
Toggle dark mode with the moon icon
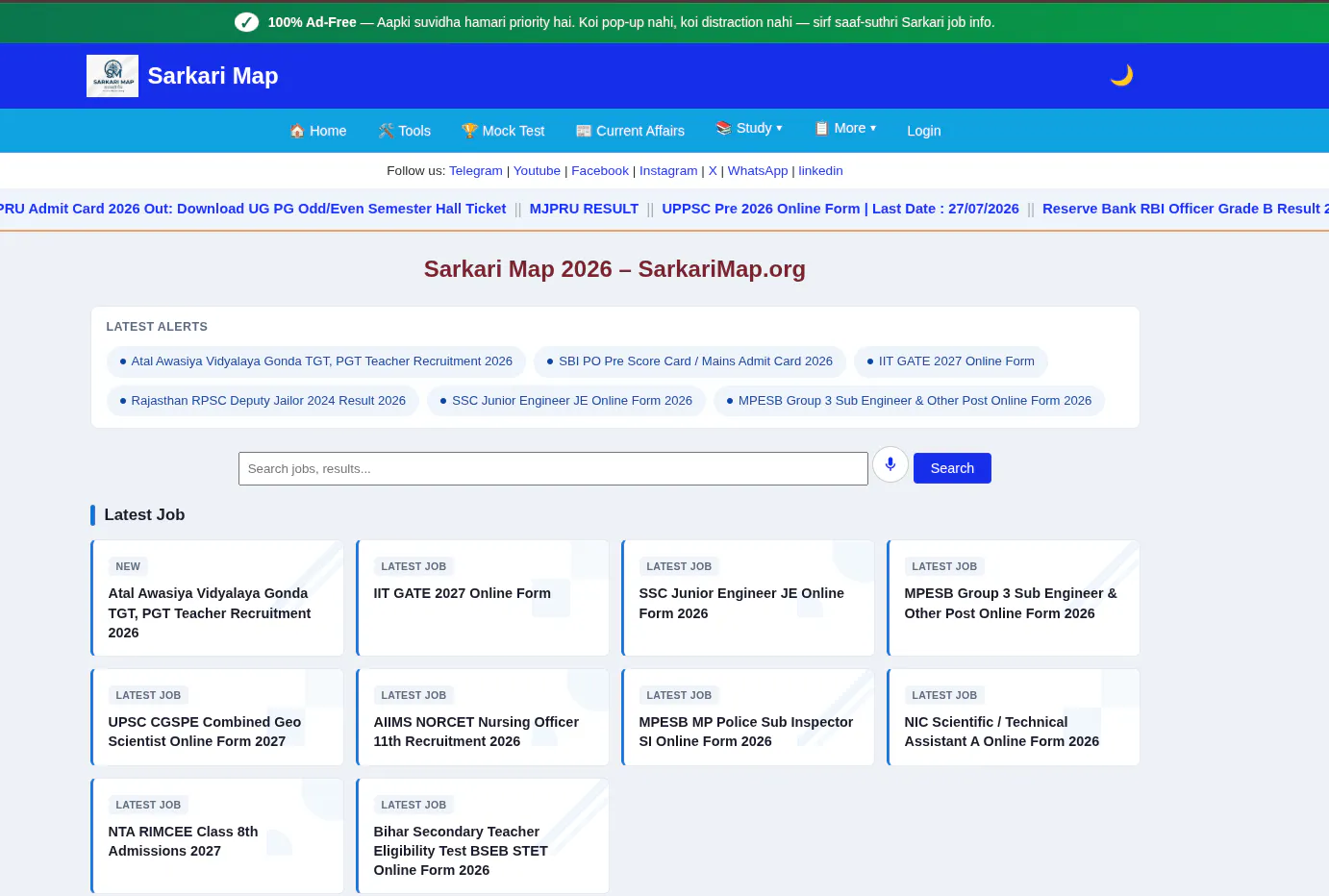coord(1121,75)
